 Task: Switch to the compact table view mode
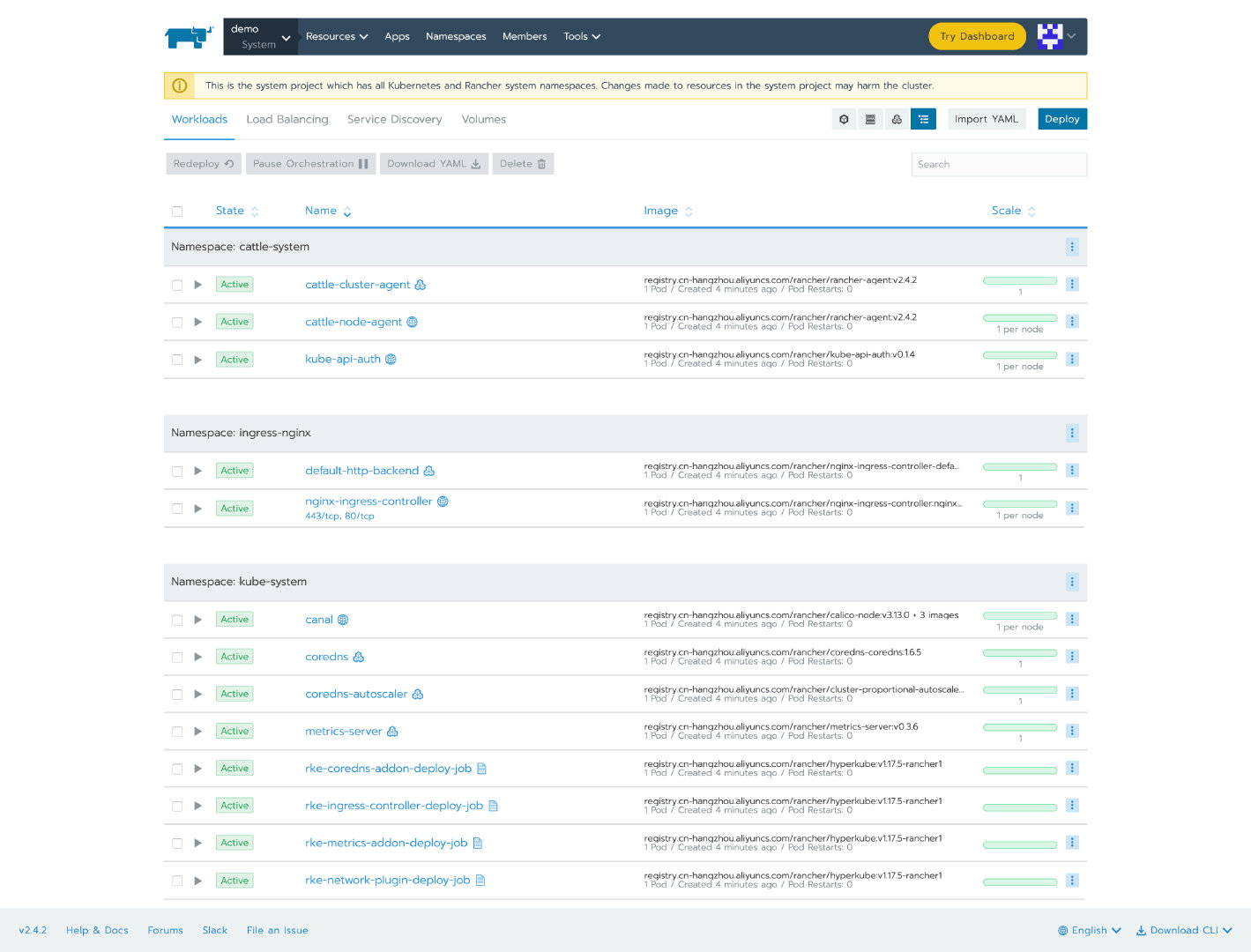870,118
